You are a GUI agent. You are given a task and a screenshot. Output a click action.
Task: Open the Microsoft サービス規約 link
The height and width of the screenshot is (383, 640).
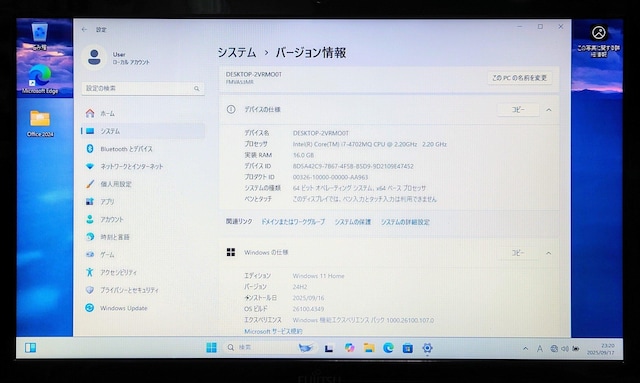click(273, 331)
